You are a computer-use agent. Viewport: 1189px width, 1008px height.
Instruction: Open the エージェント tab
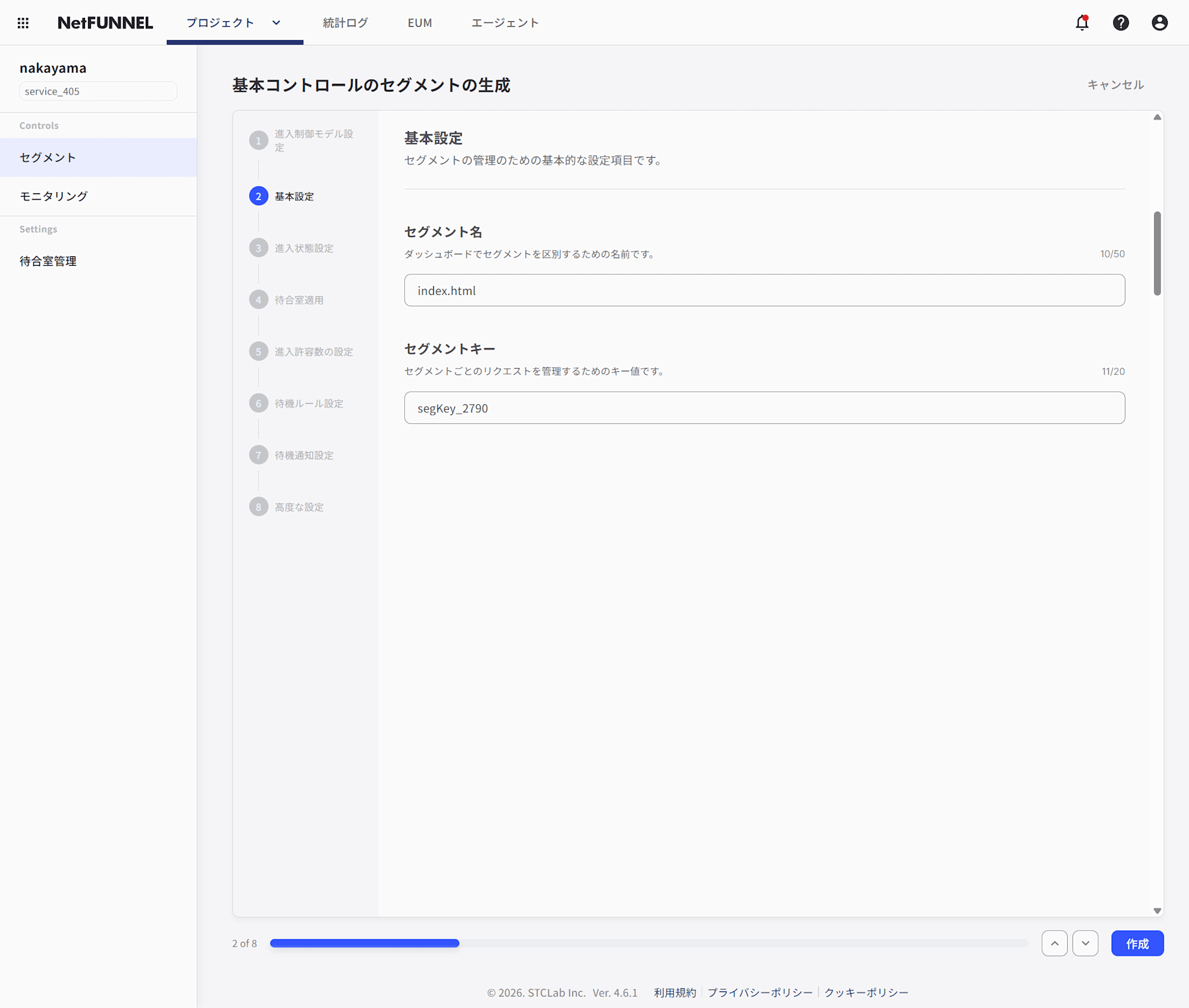(505, 23)
